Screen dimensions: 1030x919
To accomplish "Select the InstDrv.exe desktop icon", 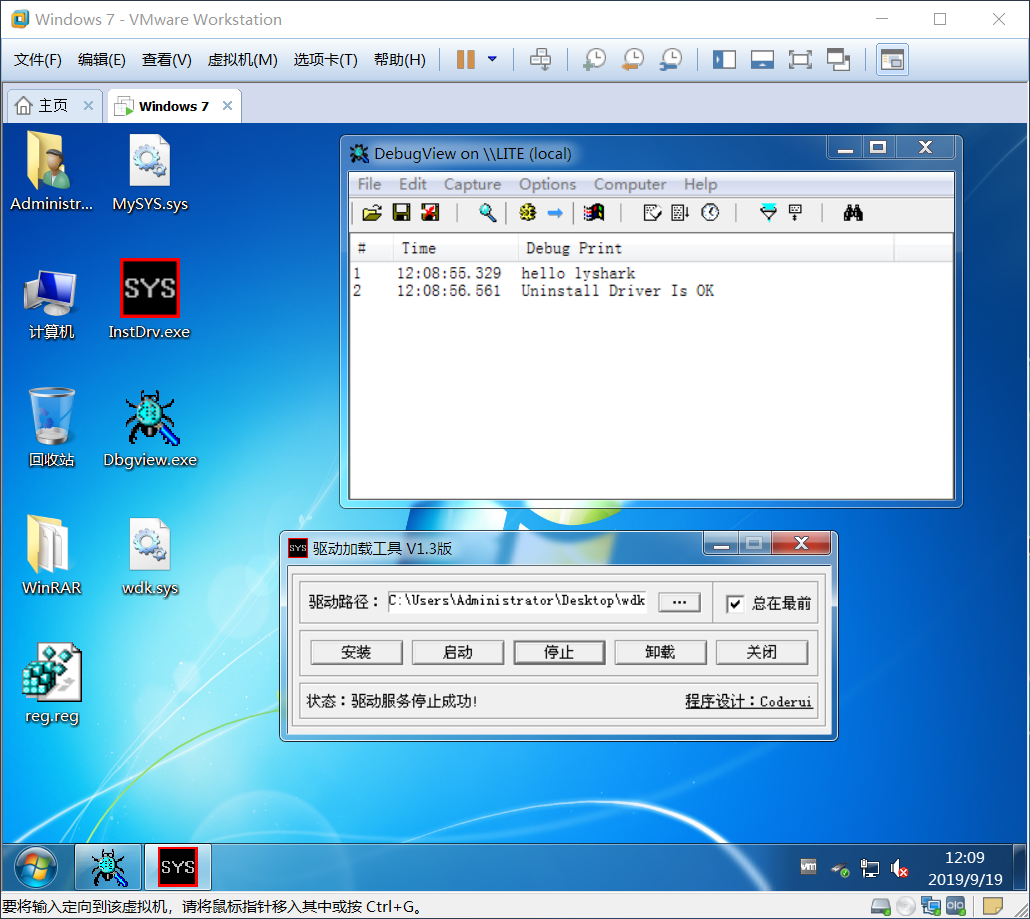I will [150, 300].
